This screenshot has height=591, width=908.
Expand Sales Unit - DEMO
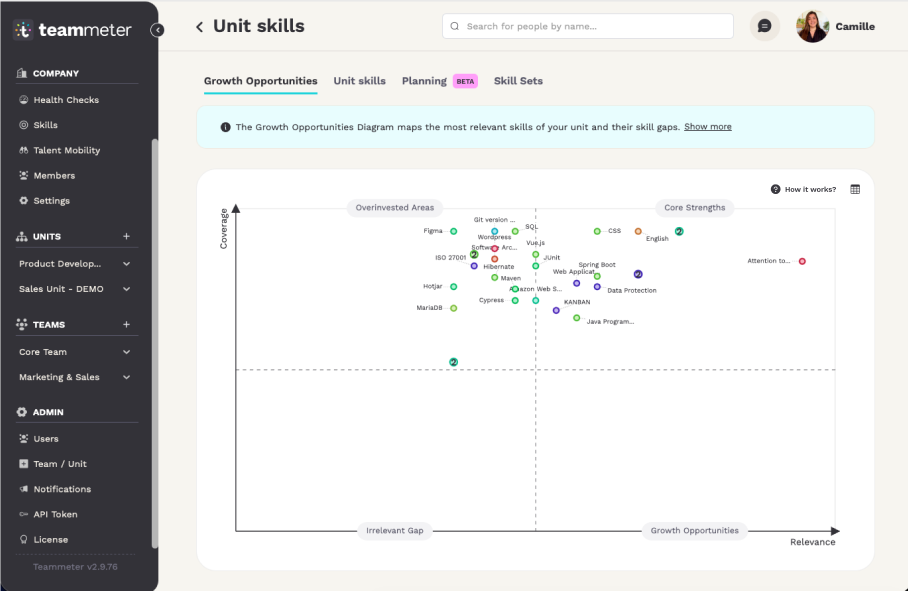tap(126, 289)
